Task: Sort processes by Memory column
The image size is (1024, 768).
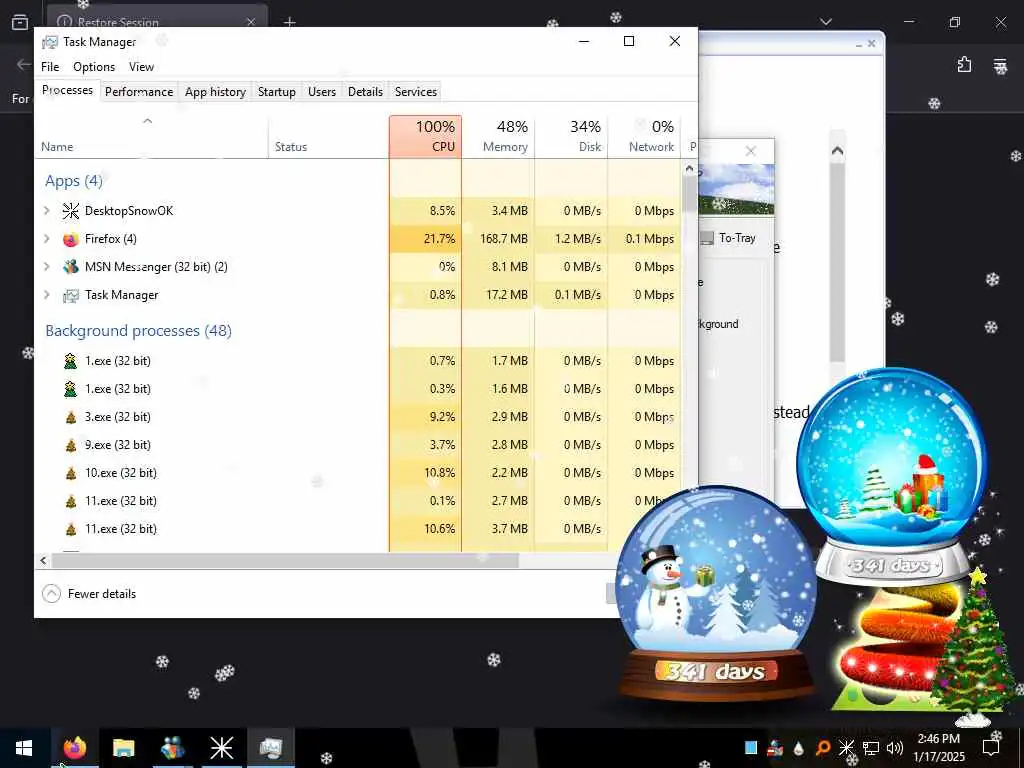Action: pos(498,136)
